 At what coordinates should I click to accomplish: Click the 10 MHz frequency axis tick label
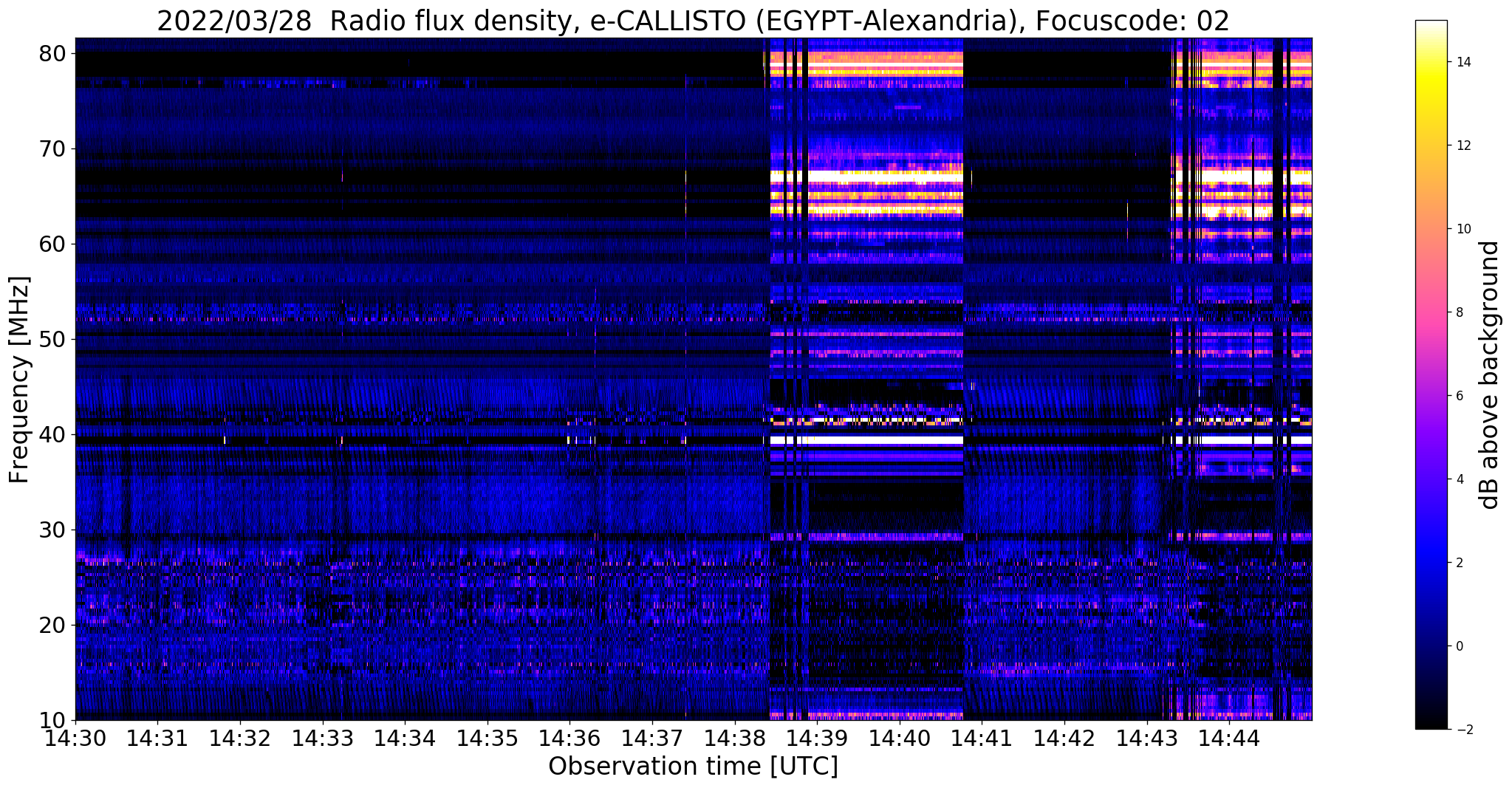[x=54, y=720]
